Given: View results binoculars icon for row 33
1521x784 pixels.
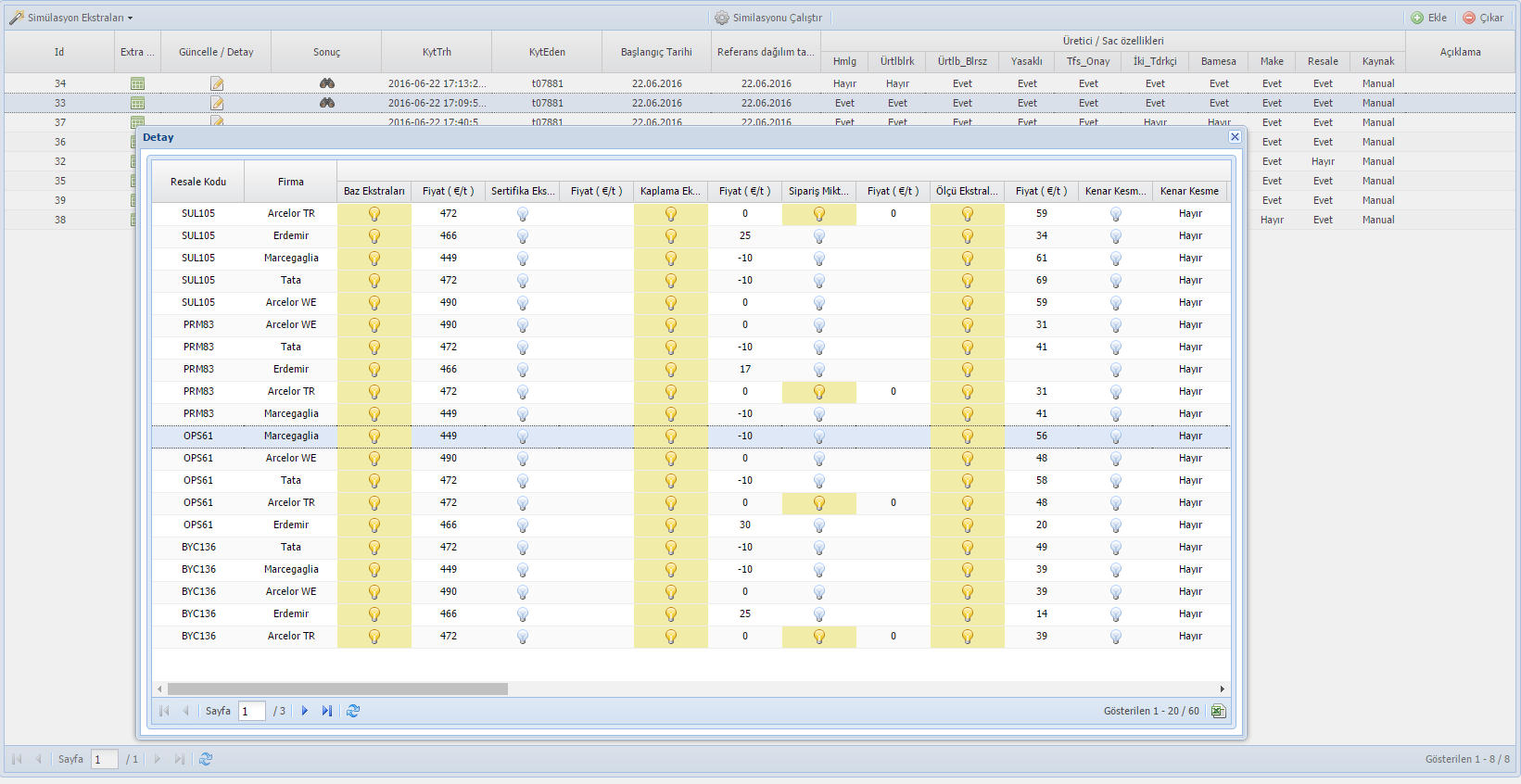Looking at the screenshot, I should pos(327,103).
